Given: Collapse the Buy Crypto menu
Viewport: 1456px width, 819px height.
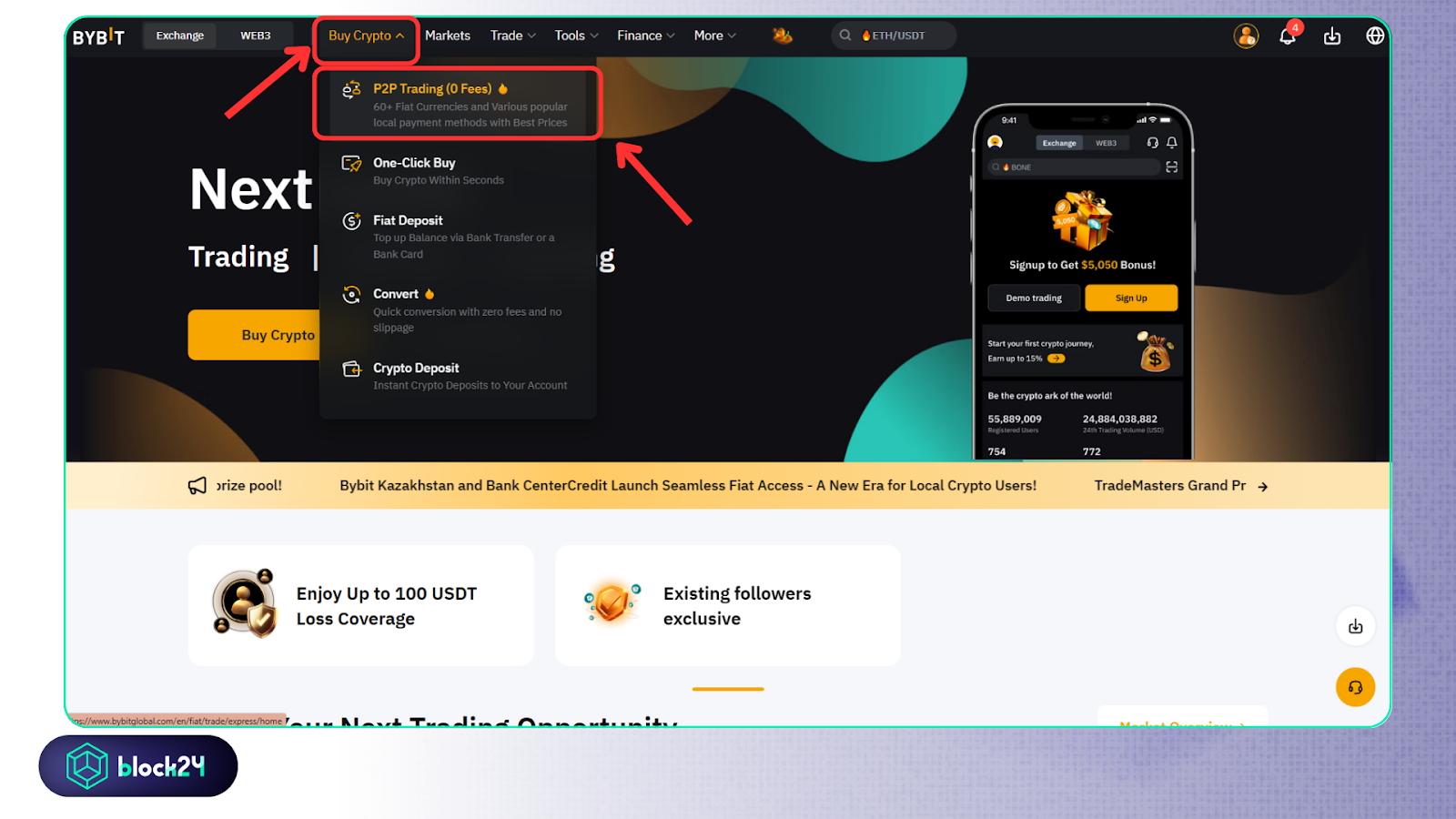Looking at the screenshot, I should point(366,35).
